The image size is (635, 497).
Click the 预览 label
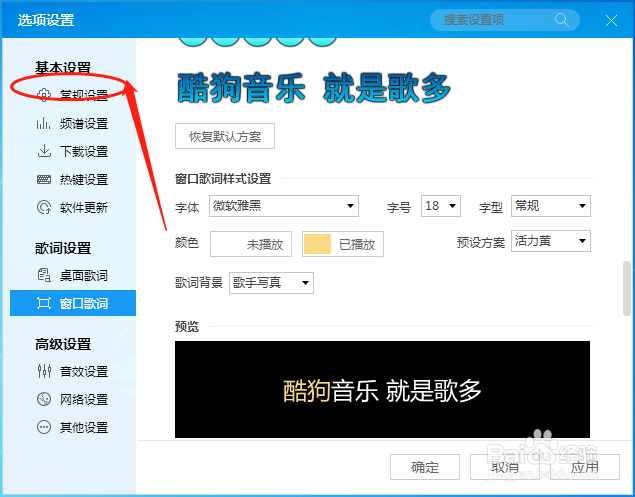(187, 326)
